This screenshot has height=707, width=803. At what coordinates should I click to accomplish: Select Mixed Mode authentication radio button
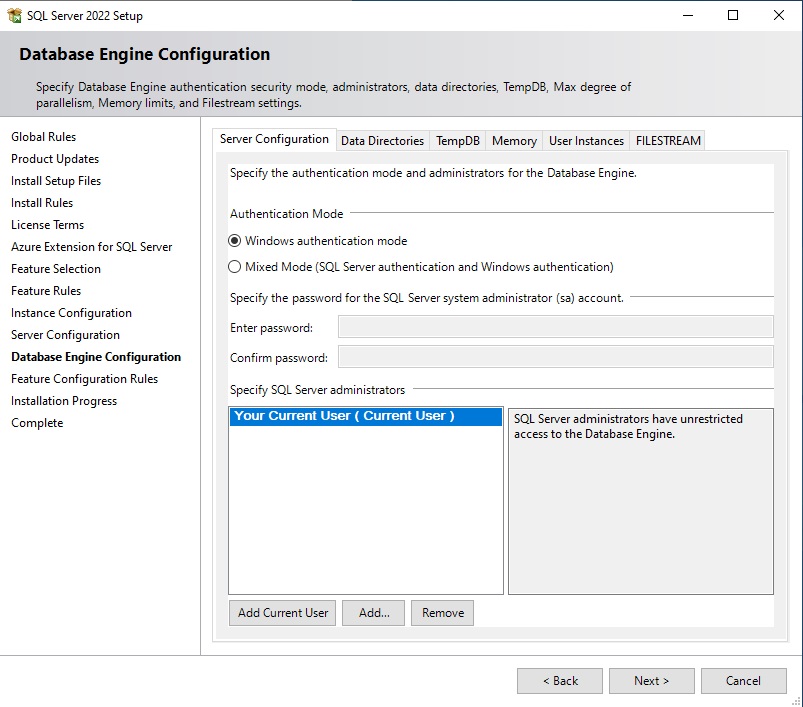click(235, 267)
